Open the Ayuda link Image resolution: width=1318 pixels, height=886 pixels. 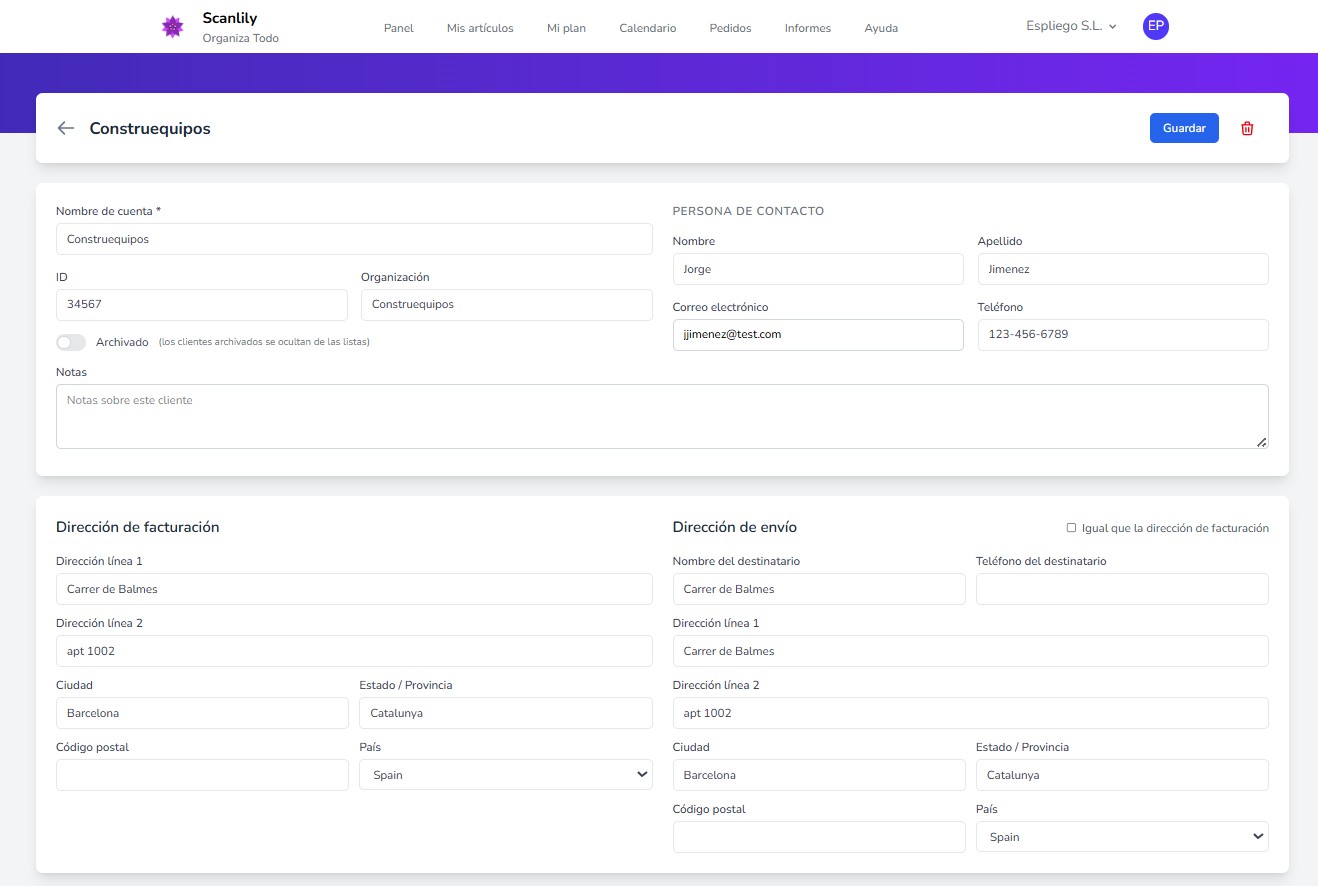881,28
